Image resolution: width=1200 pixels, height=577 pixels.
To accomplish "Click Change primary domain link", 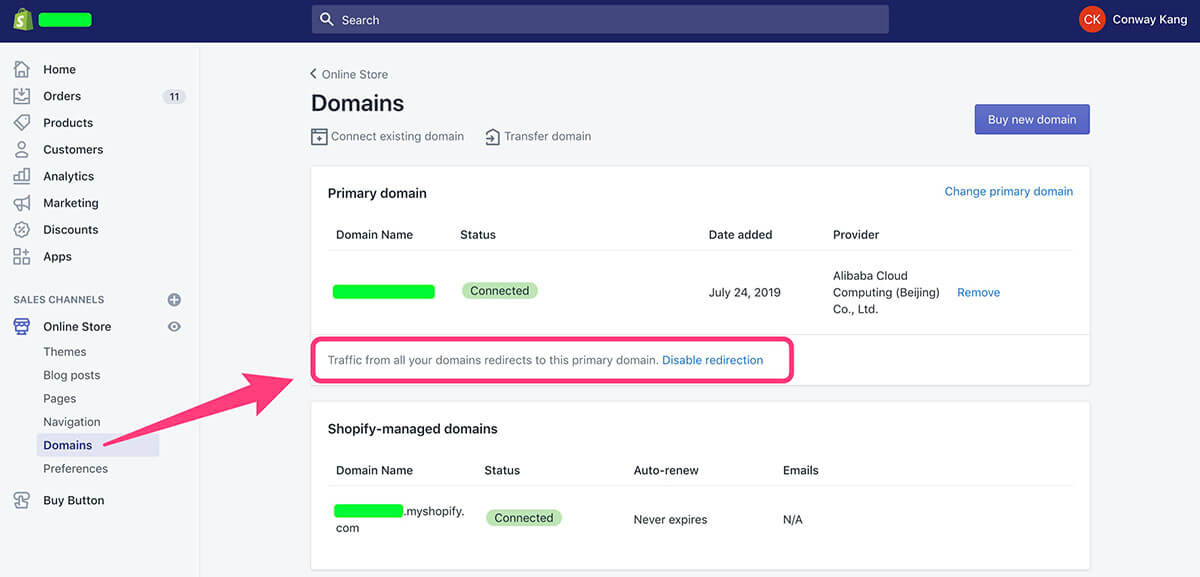I will click(x=1009, y=191).
